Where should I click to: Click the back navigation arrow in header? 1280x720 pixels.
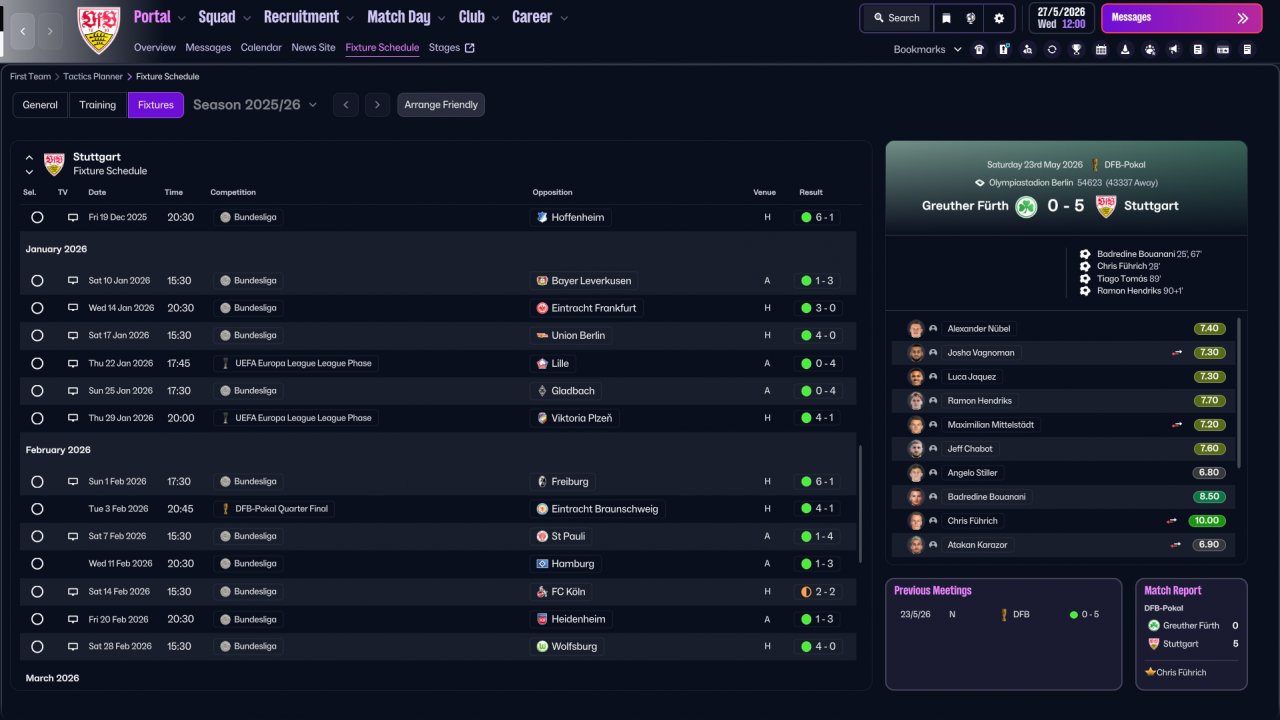[23, 31]
